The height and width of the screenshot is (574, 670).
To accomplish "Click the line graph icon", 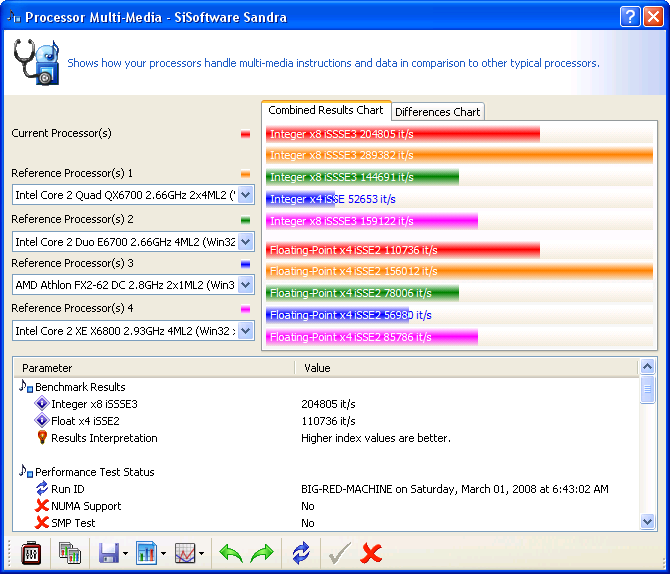I will coord(185,553).
